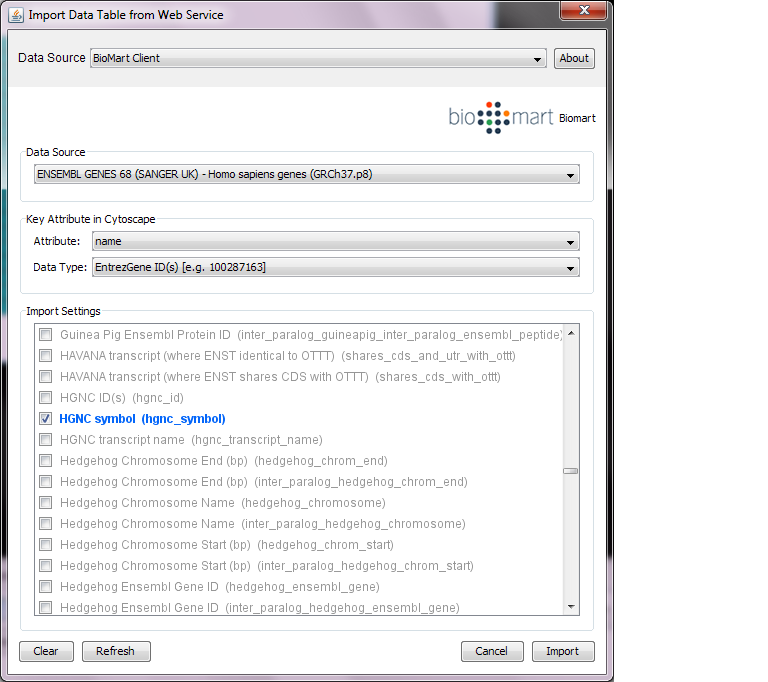Screen dimensions: 768x682
Task: Select Guinea Pig Ensembl Protein ID checkbox
Action: [x=45, y=335]
